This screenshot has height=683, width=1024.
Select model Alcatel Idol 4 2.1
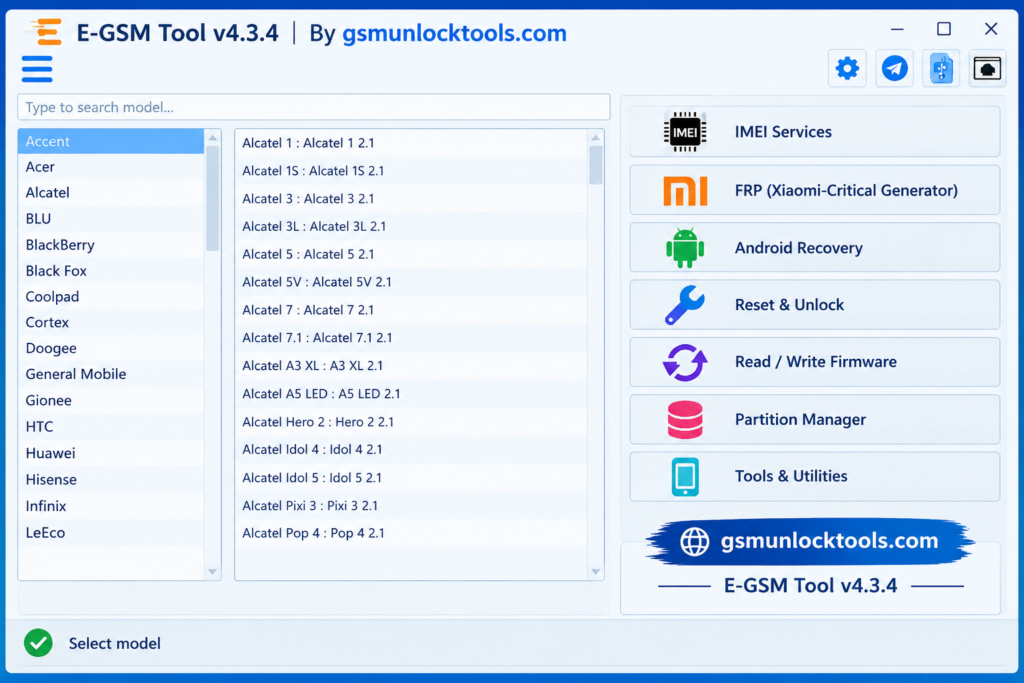coord(411,449)
